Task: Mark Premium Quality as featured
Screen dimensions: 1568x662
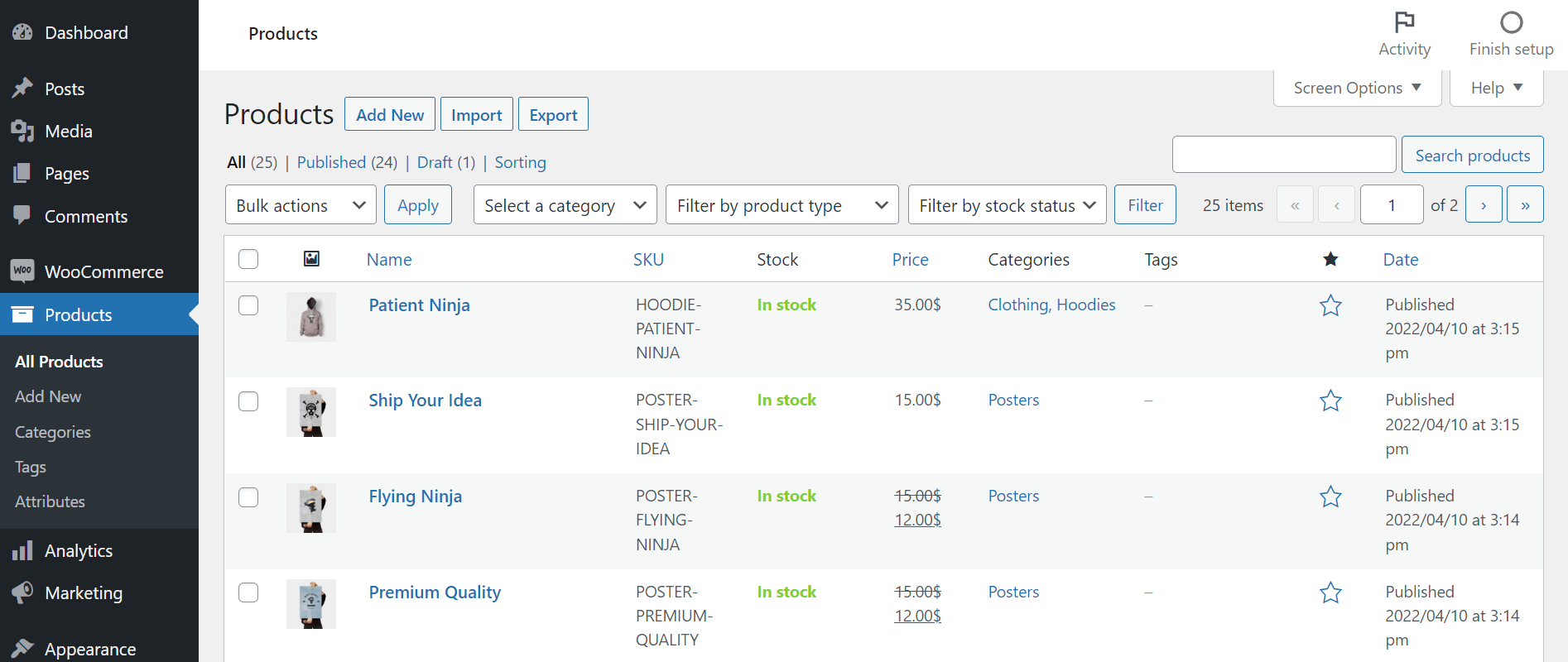Action: click(1330, 592)
